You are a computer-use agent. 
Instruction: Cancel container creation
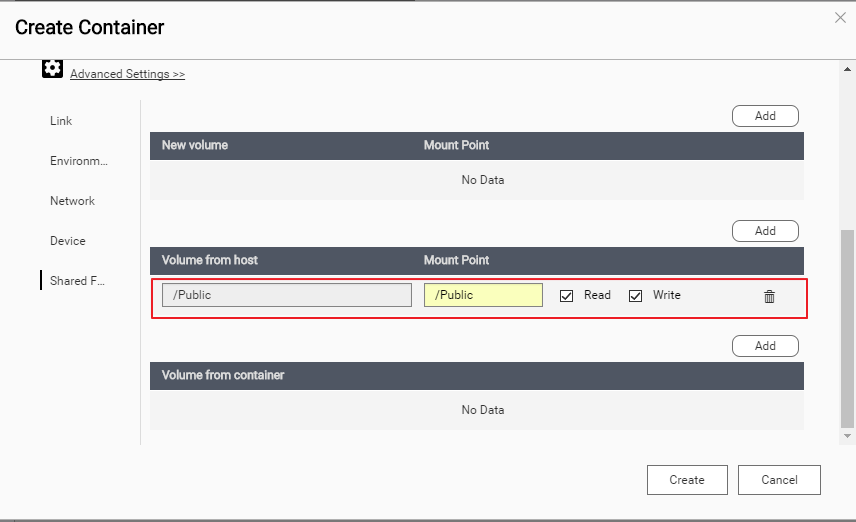pos(779,480)
